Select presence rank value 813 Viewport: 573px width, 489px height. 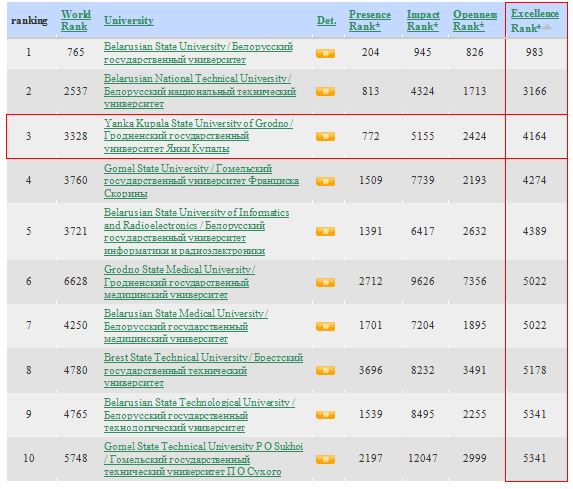point(371,91)
